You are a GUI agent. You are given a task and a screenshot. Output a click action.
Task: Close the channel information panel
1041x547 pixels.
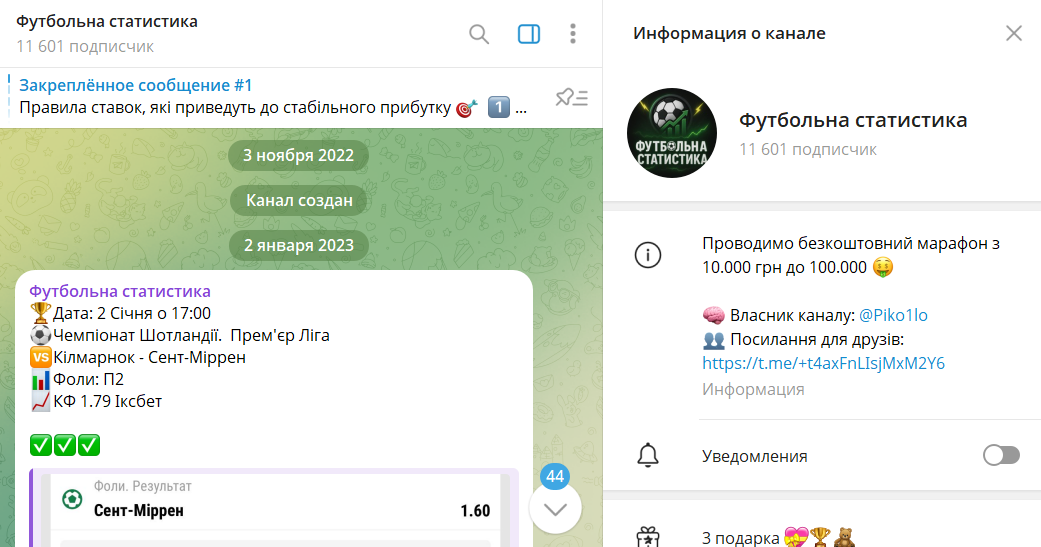[1013, 33]
